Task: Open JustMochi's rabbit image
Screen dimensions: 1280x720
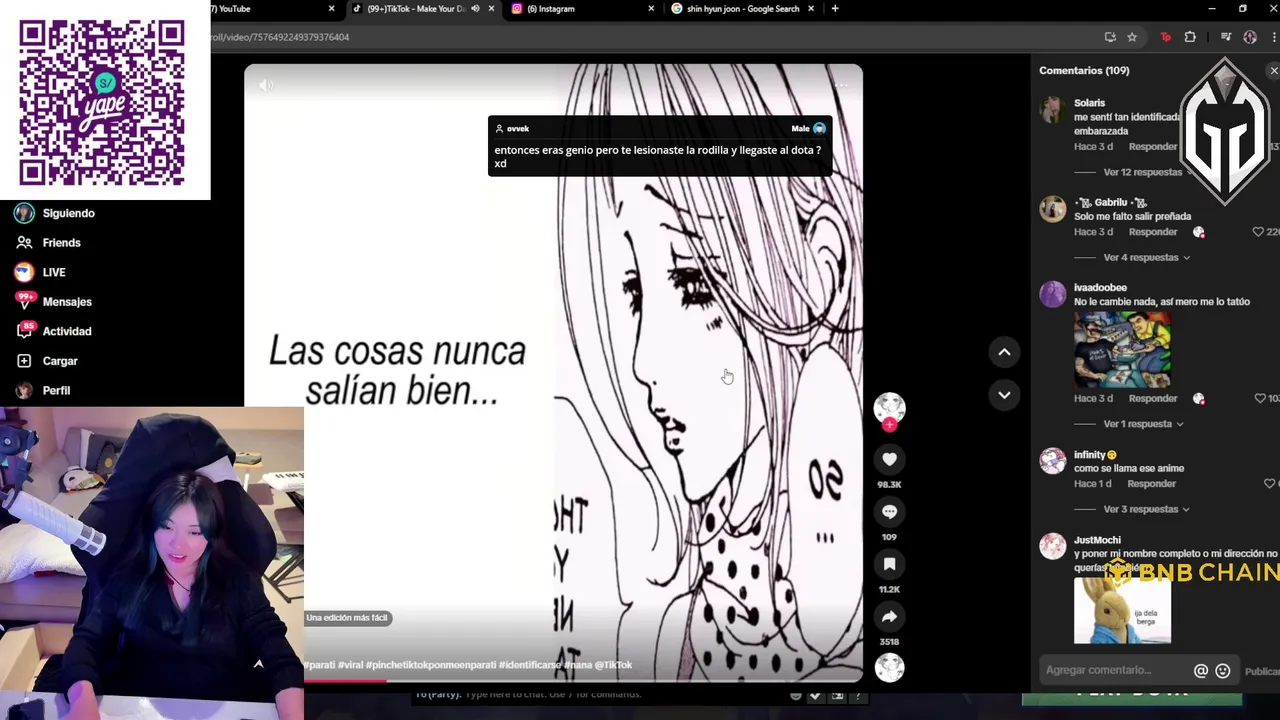Action: pyautogui.click(x=1122, y=610)
